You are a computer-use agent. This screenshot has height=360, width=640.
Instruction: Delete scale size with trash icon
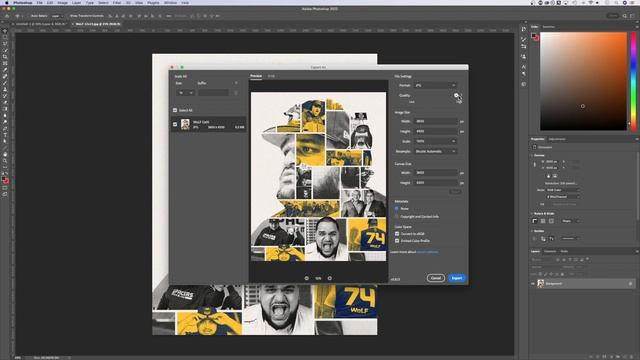pos(236,93)
